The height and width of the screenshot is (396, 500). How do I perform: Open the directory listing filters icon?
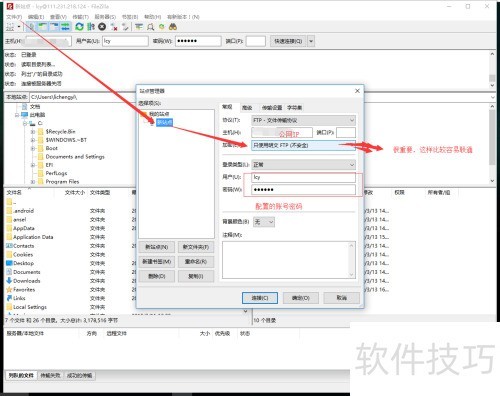(x=139, y=27)
